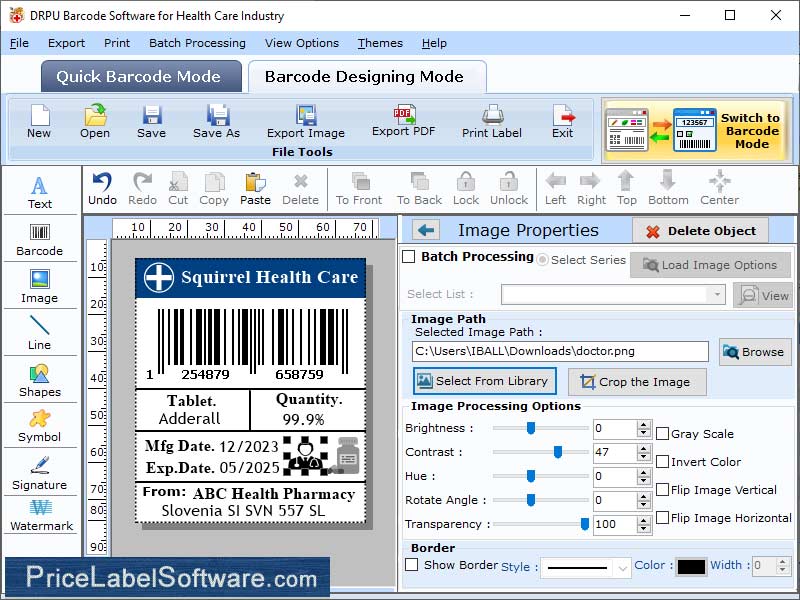Open the Themes menu
The image size is (800, 600).
(380, 43)
